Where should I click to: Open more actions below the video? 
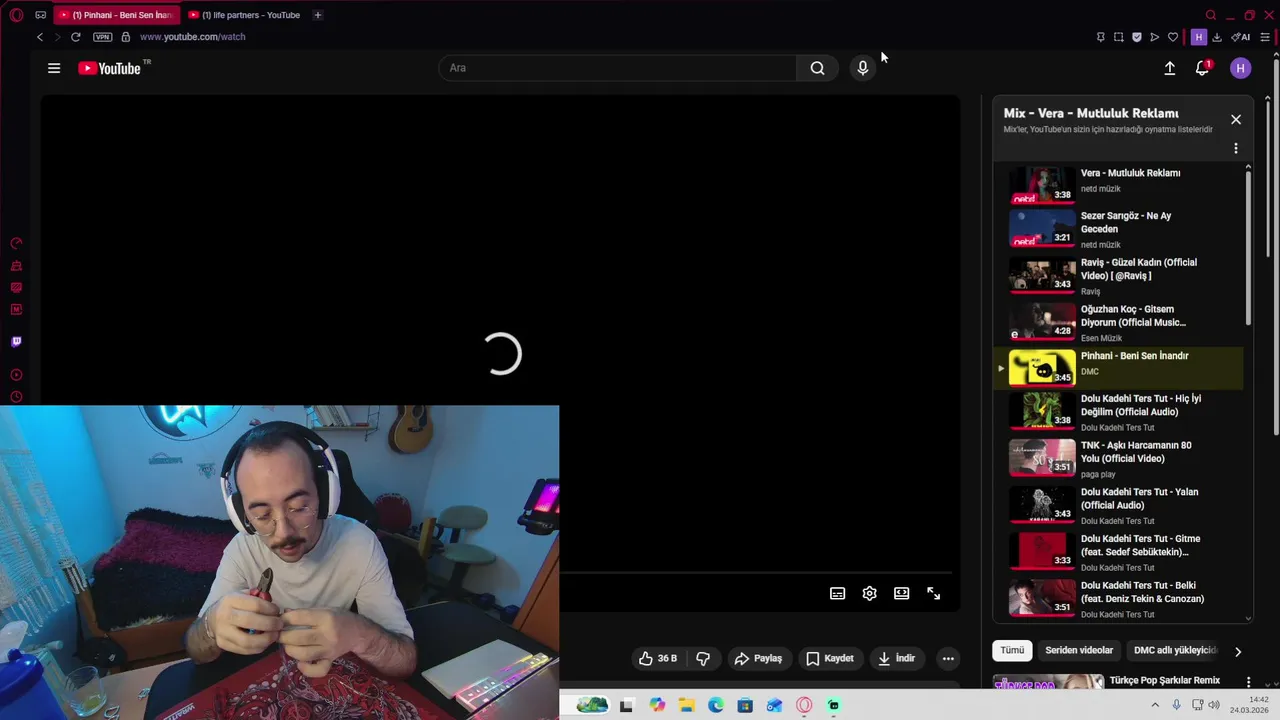[x=948, y=658]
